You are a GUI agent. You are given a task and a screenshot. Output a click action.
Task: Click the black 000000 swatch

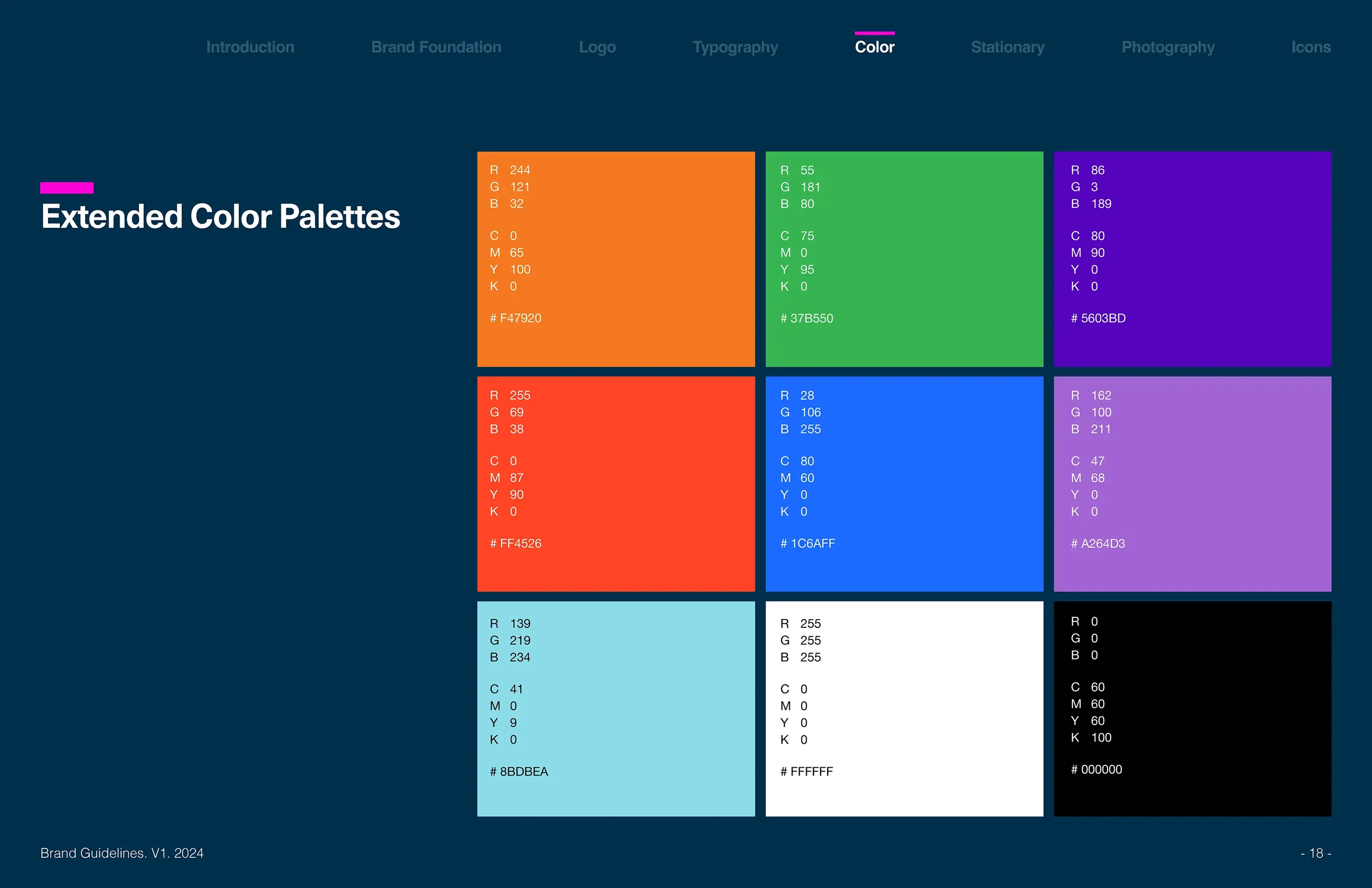coord(1192,709)
